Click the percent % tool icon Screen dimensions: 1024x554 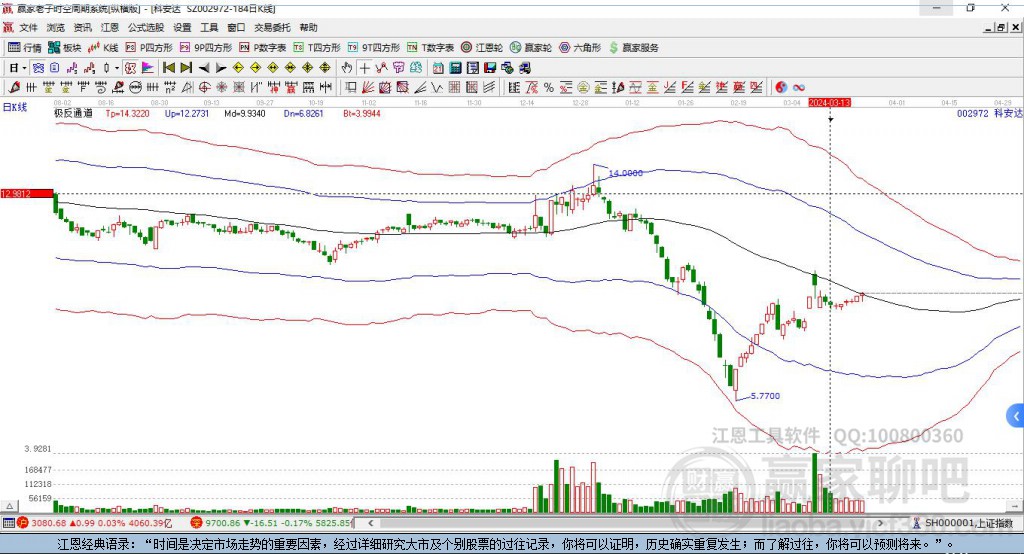(549, 88)
